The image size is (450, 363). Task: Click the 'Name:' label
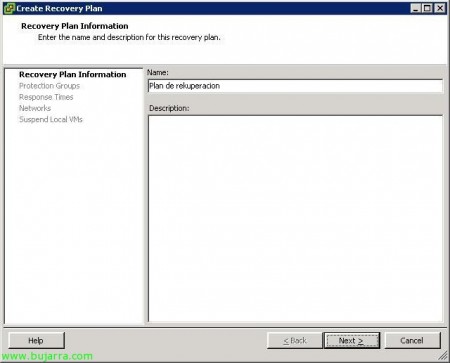tap(158, 72)
